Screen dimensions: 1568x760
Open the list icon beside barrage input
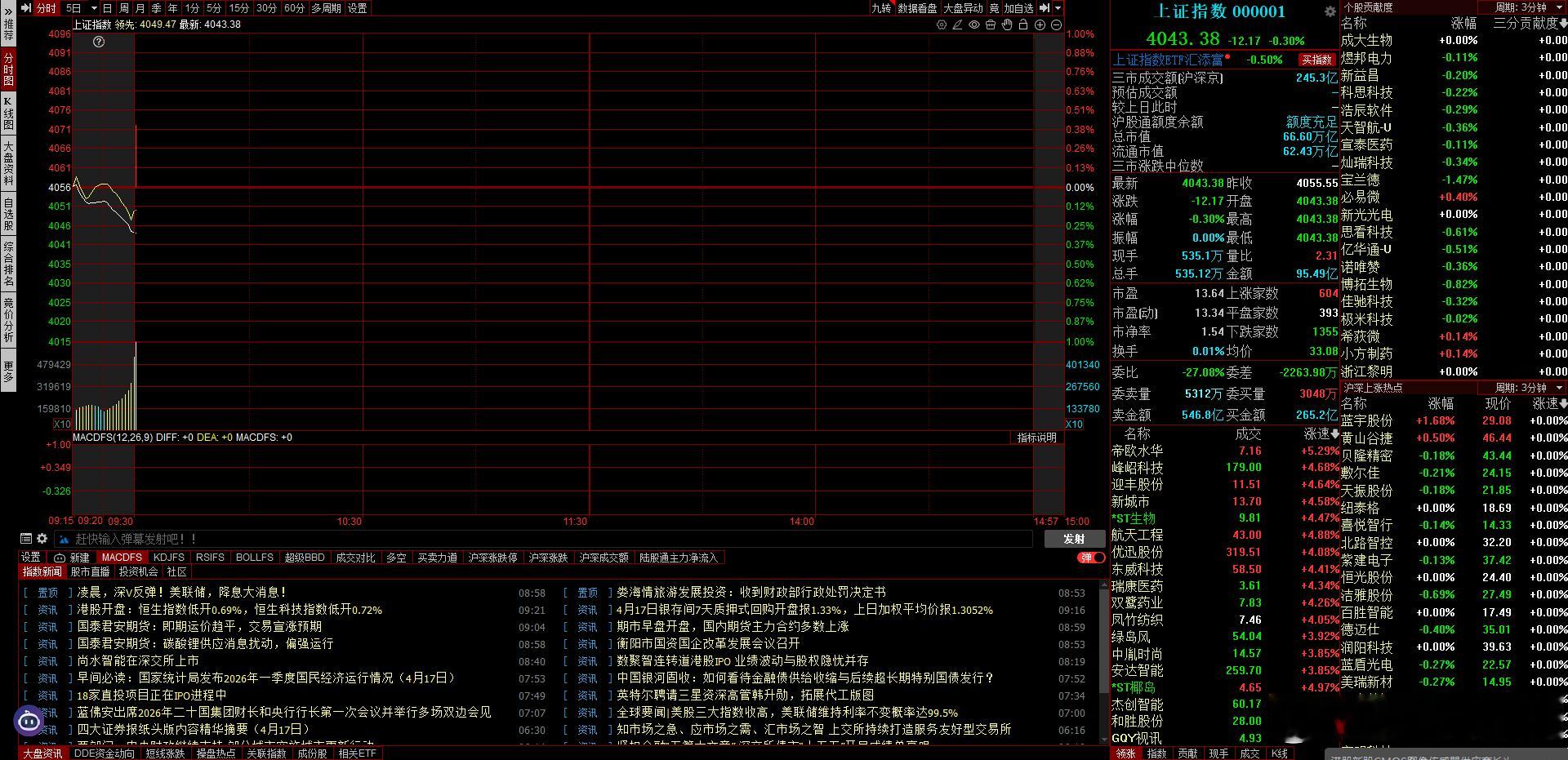[x=26, y=539]
